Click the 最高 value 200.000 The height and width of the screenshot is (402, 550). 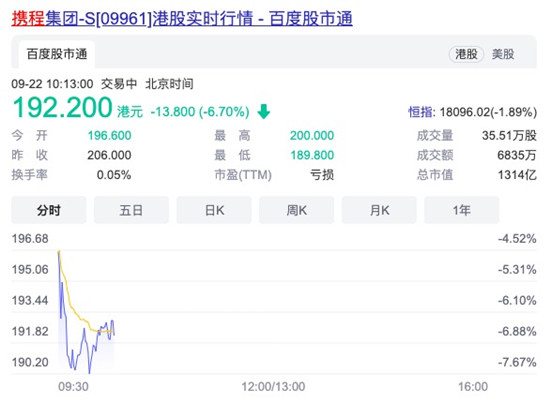coord(312,135)
